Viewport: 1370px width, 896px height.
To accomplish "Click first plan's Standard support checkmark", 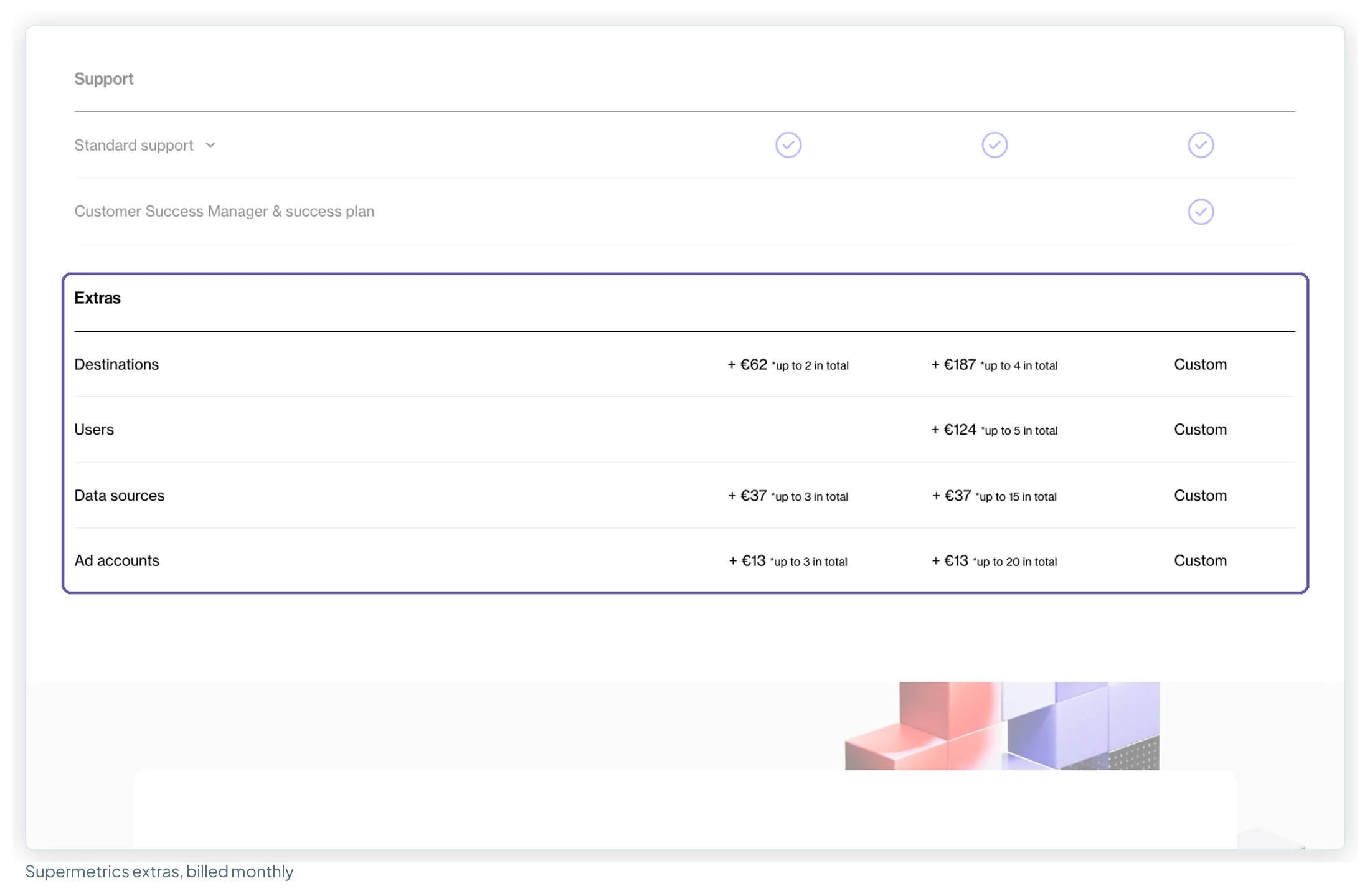I will click(788, 145).
